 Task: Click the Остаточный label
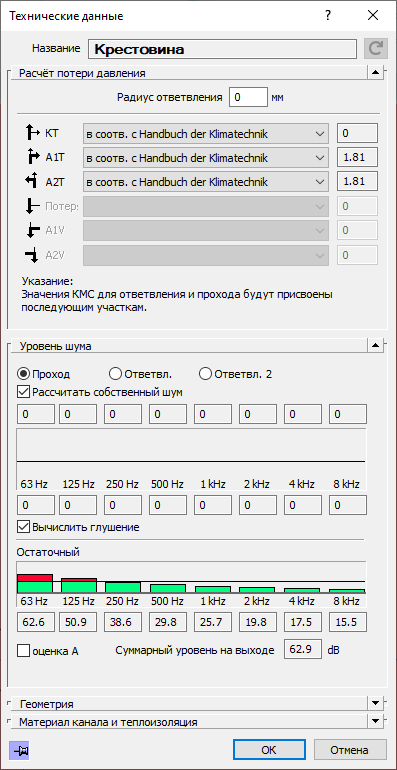(48, 551)
